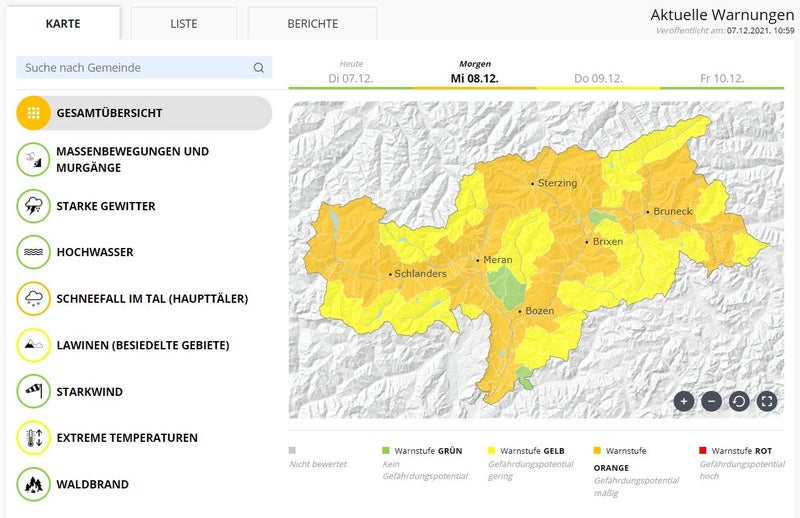Switch to the Liste tab

pyautogui.click(x=183, y=23)
